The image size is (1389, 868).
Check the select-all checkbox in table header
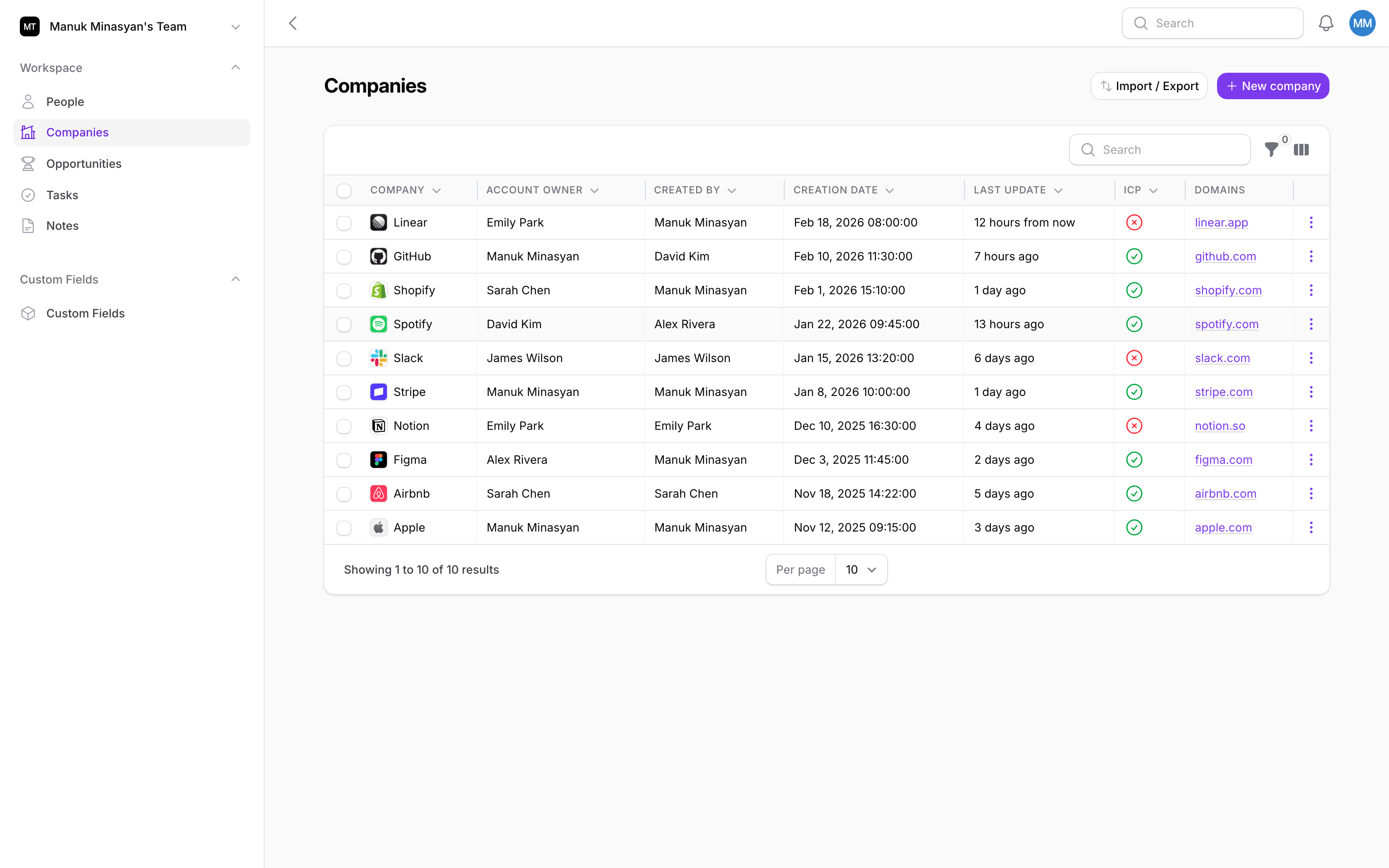(x=344, y=190)
